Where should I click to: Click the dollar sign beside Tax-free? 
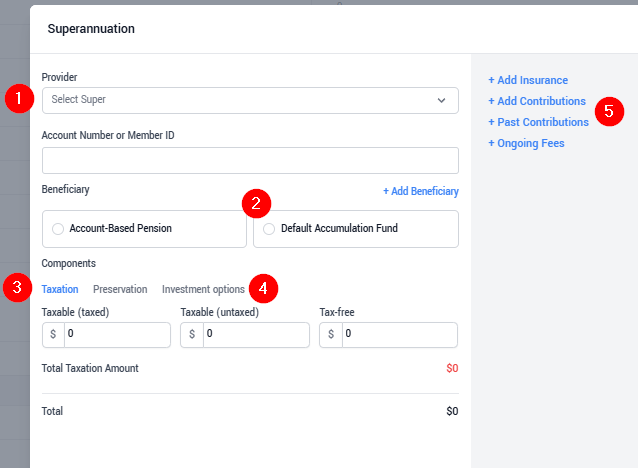tap(331, 335)
